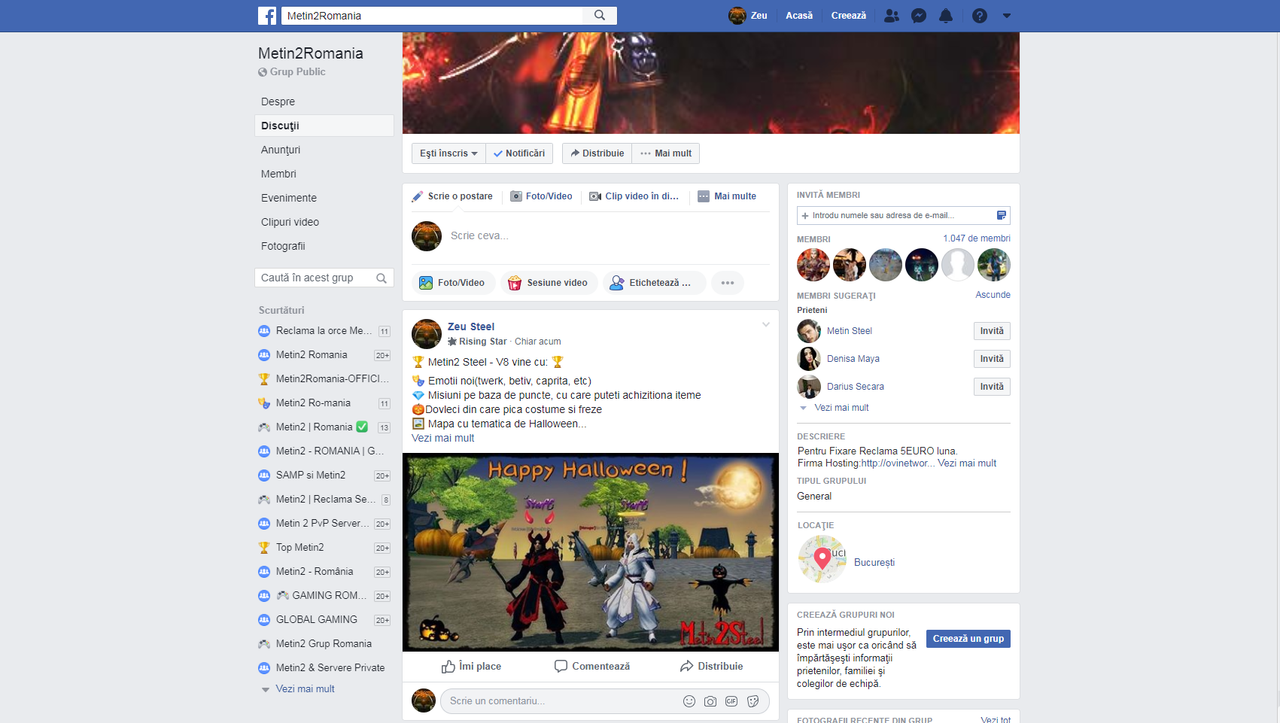The width and height of the screenshot is (1280, 723).
Task: Start a Sesiune video session
Action: coord(549,282)
